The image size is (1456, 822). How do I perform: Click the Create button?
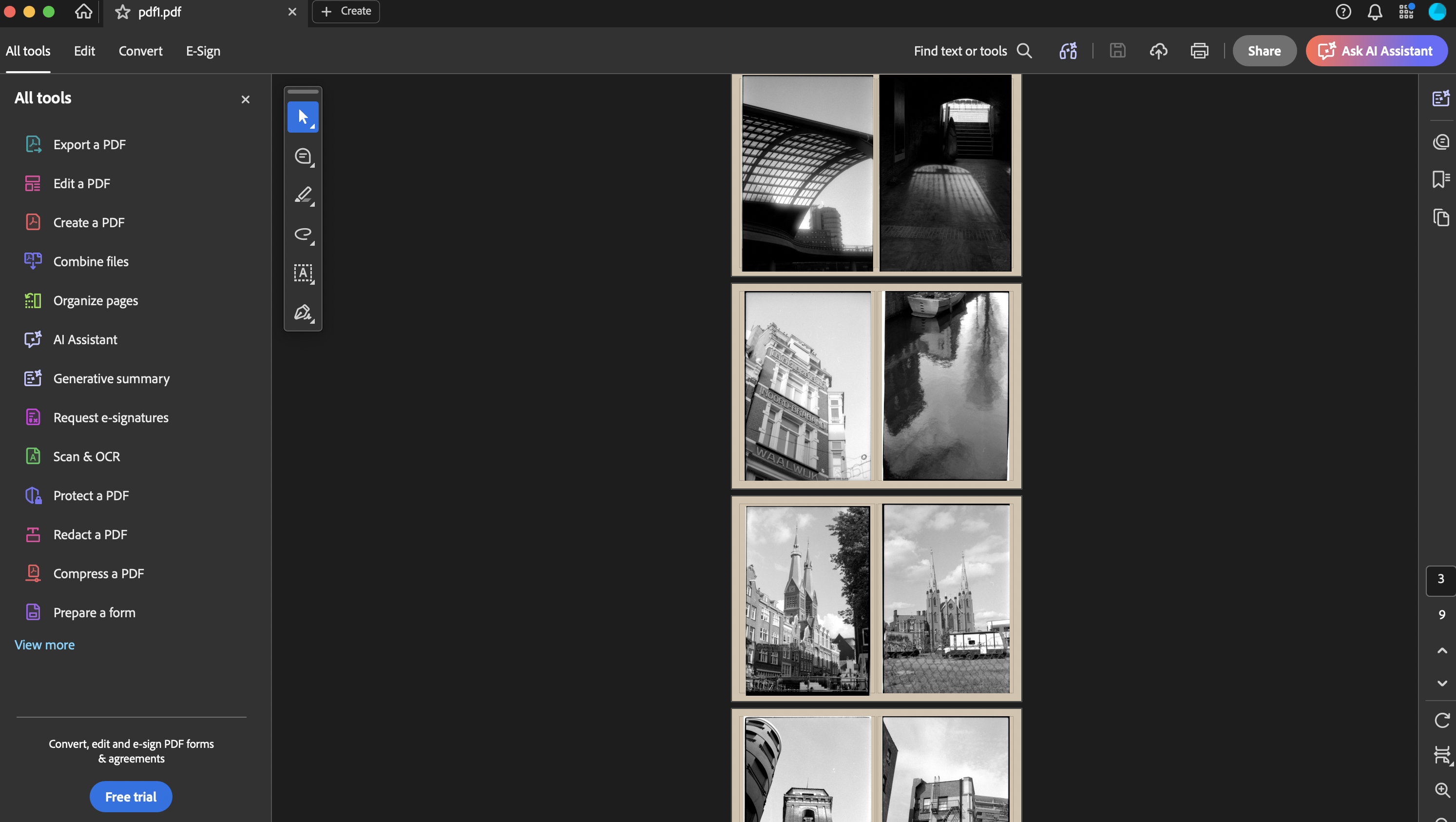pos(346,11)
